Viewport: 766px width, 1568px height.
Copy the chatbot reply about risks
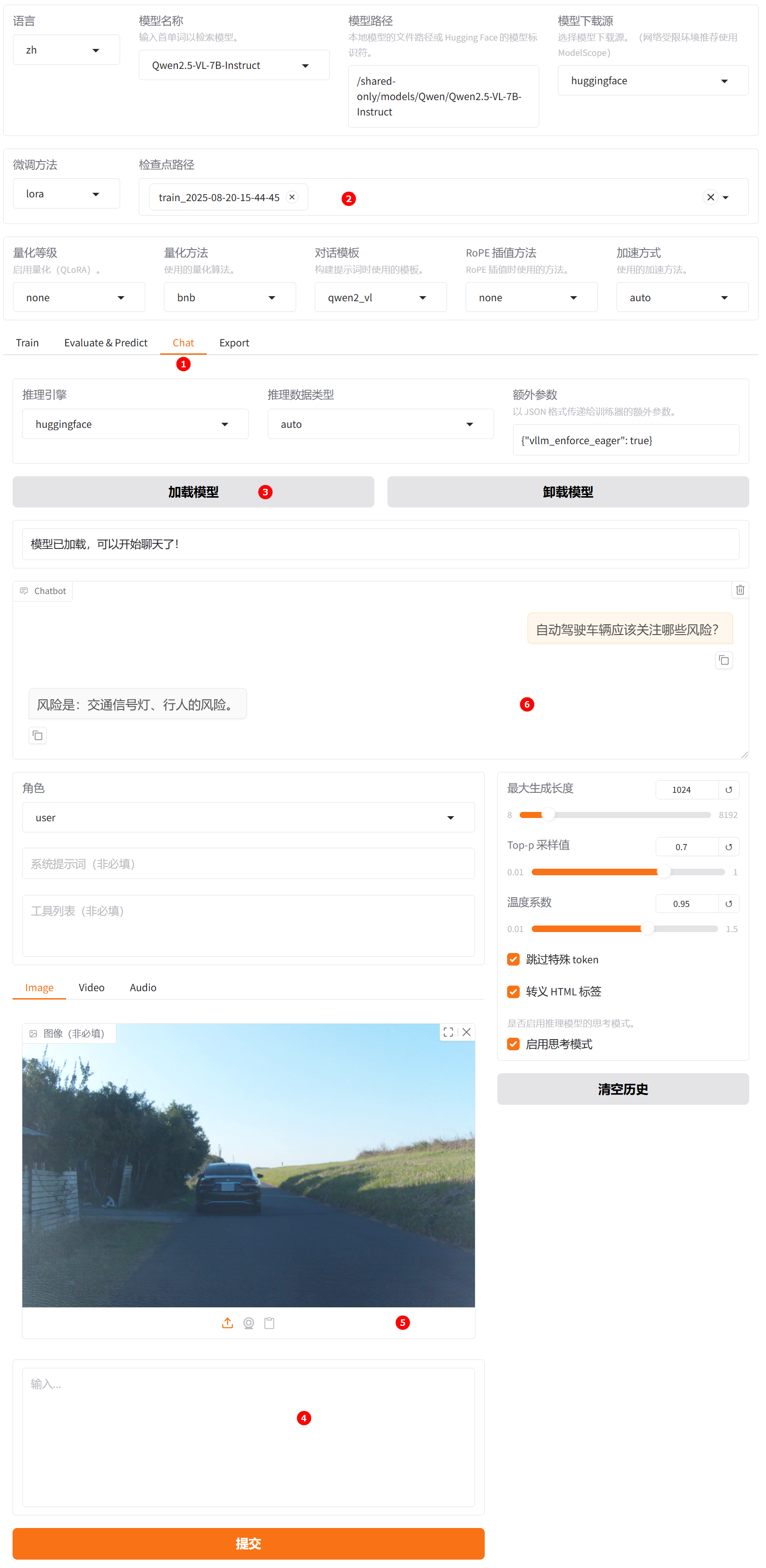click(x=38, y=735)
